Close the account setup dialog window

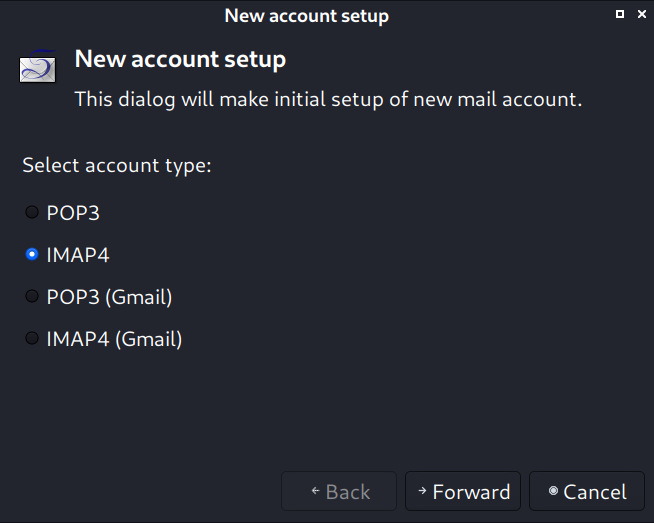point(640,14)
